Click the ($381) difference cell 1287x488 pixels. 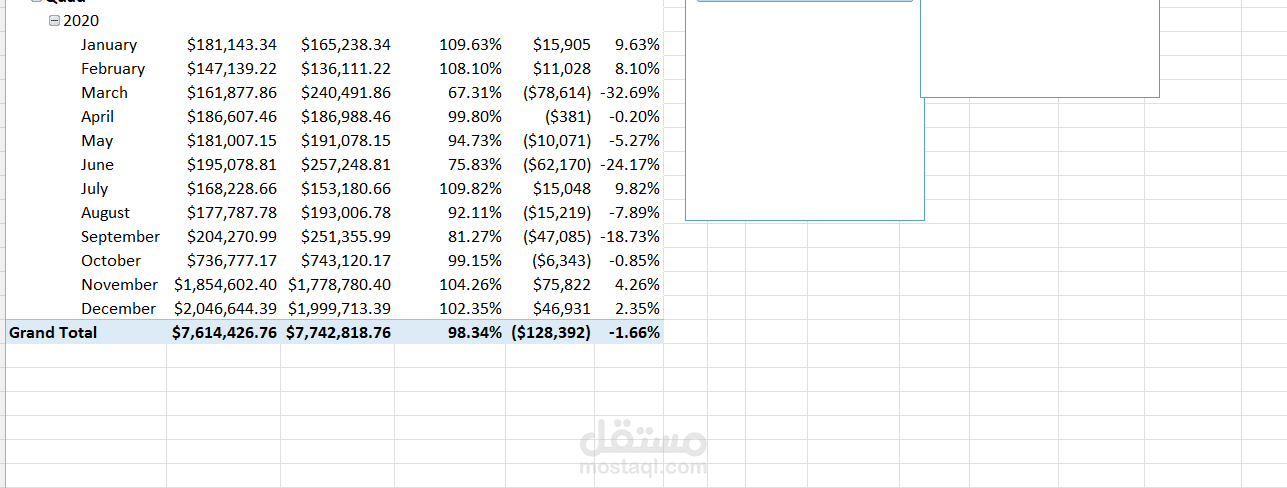(568, 117)
